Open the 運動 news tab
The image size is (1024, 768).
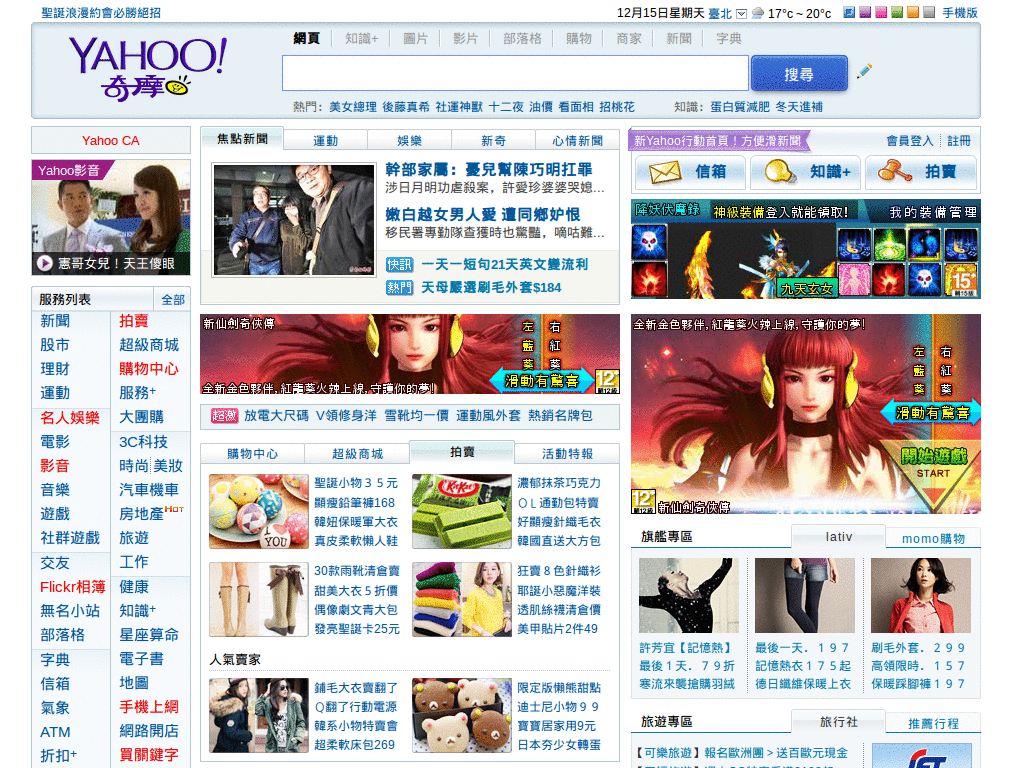tap(326, 140)
